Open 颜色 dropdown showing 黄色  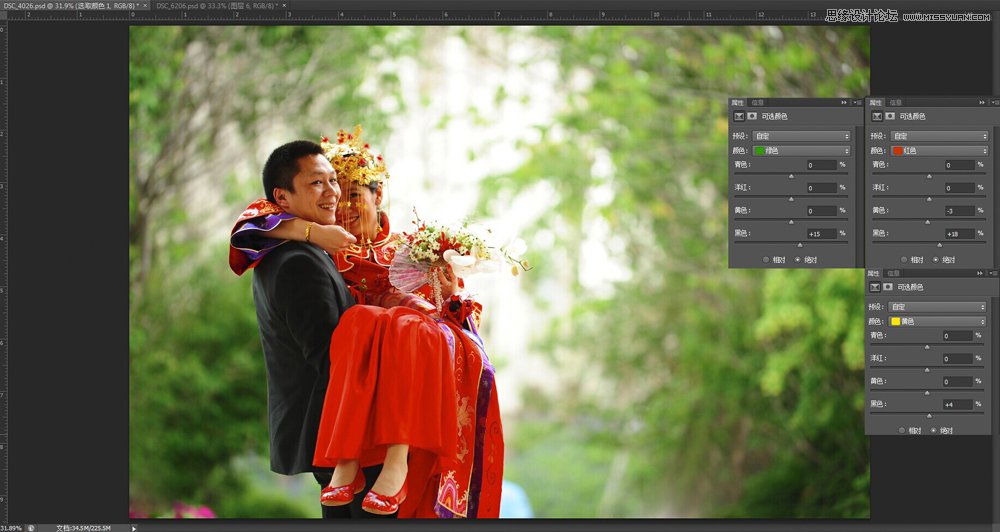(x=937, y=321)
